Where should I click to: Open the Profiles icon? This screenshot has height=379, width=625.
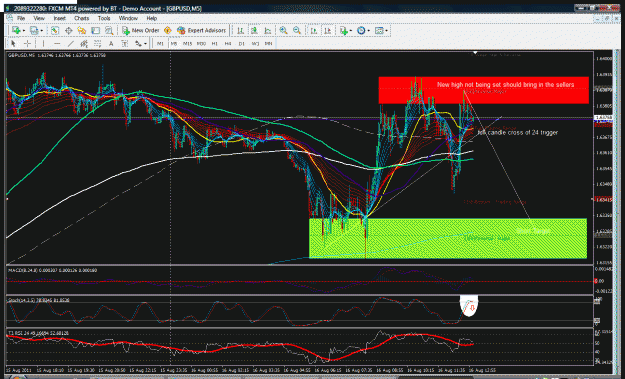click(x=34, y=30)
